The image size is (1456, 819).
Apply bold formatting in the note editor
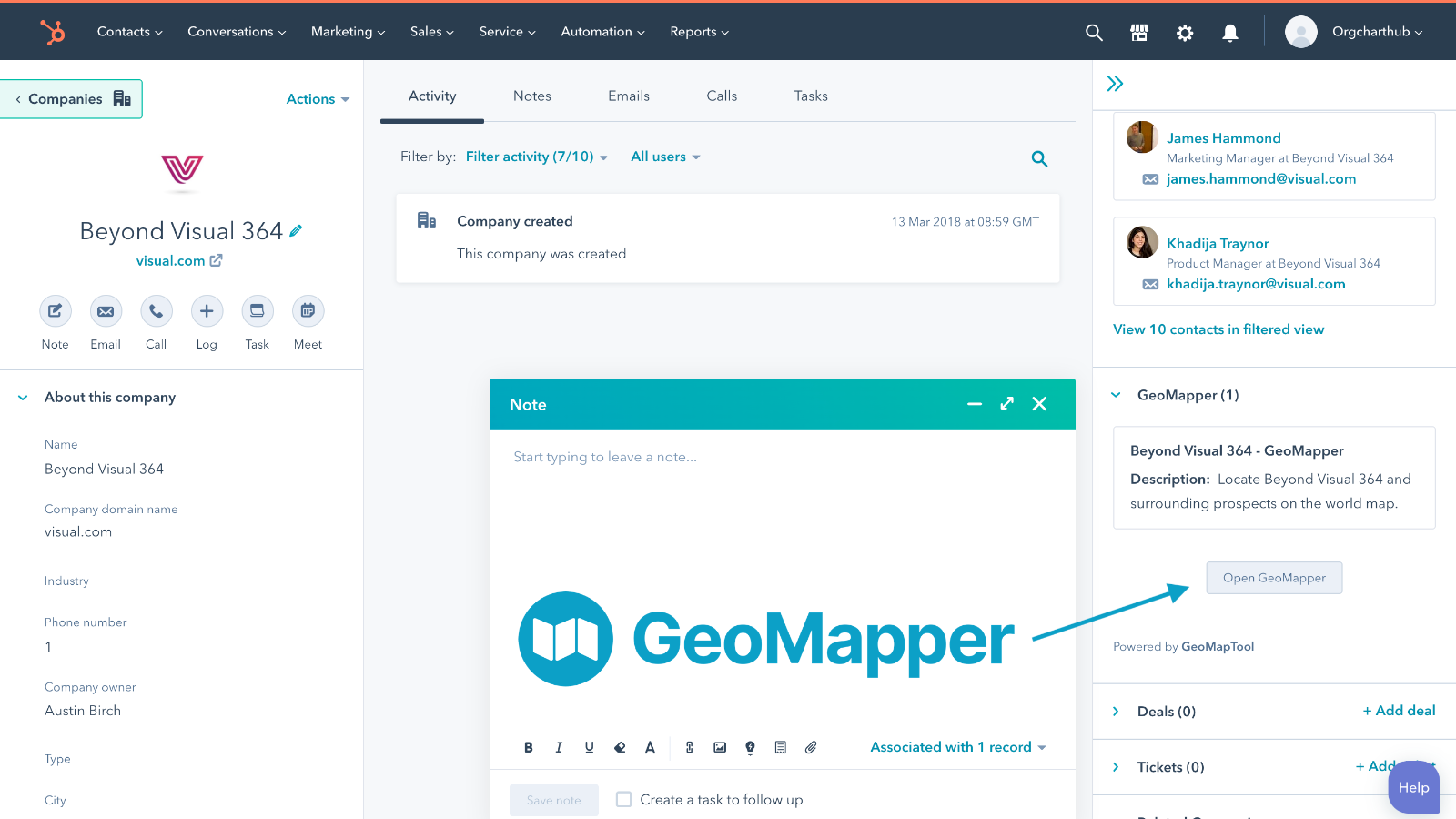529,746
